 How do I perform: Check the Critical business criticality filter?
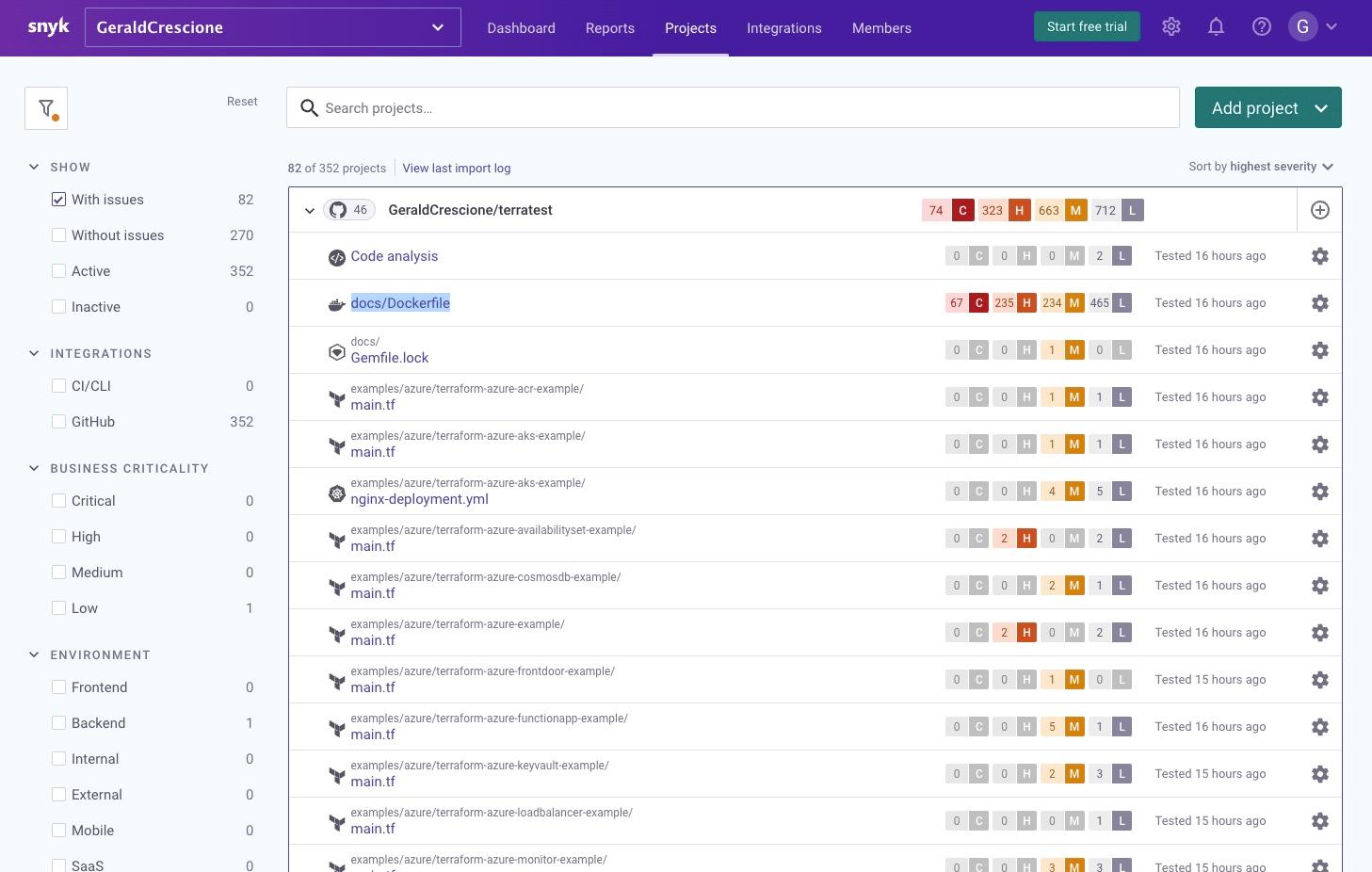click(x=58, y=501)
